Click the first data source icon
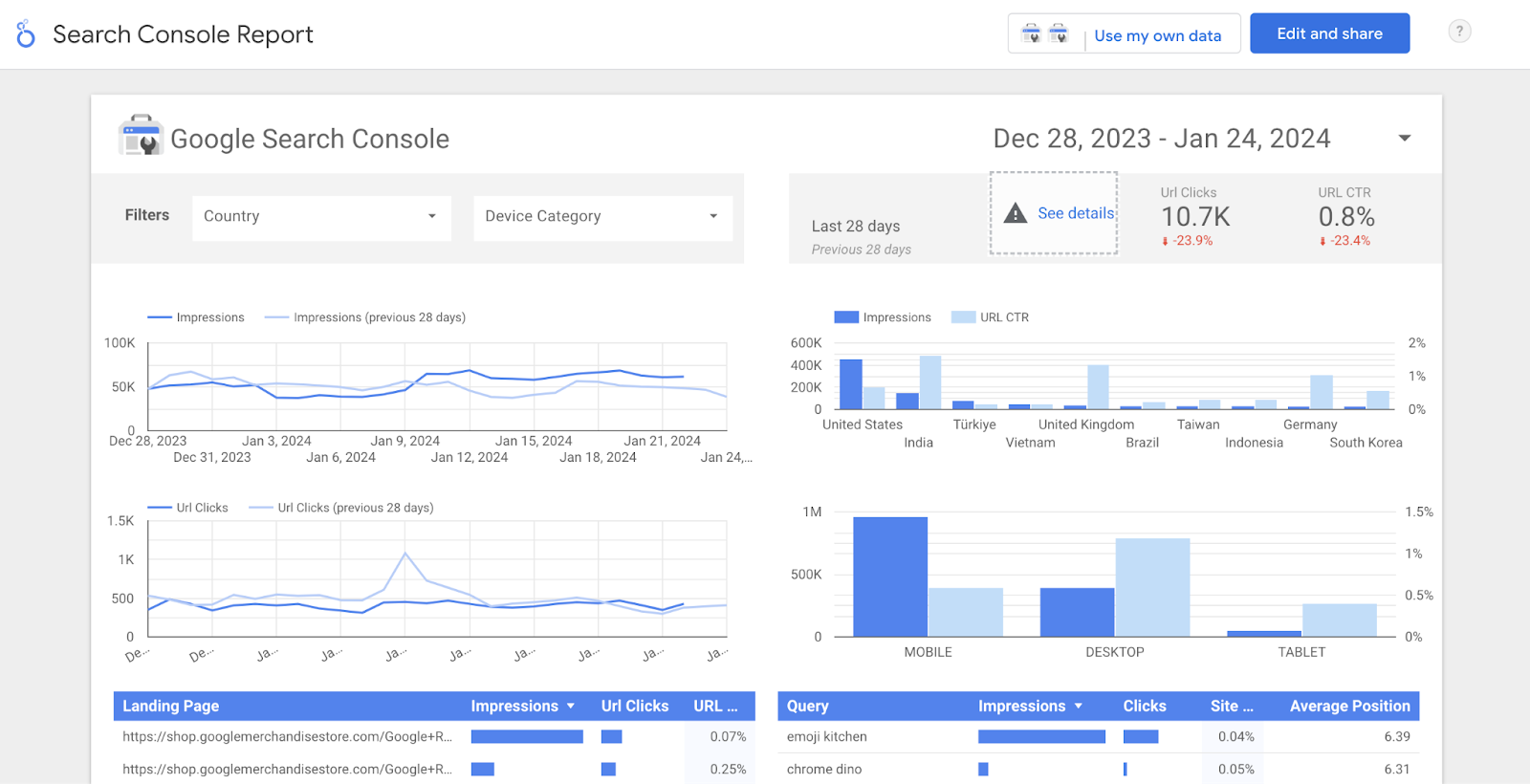Image resolution: width=1530 pixels, height=784 pixels. point(1031,34)
